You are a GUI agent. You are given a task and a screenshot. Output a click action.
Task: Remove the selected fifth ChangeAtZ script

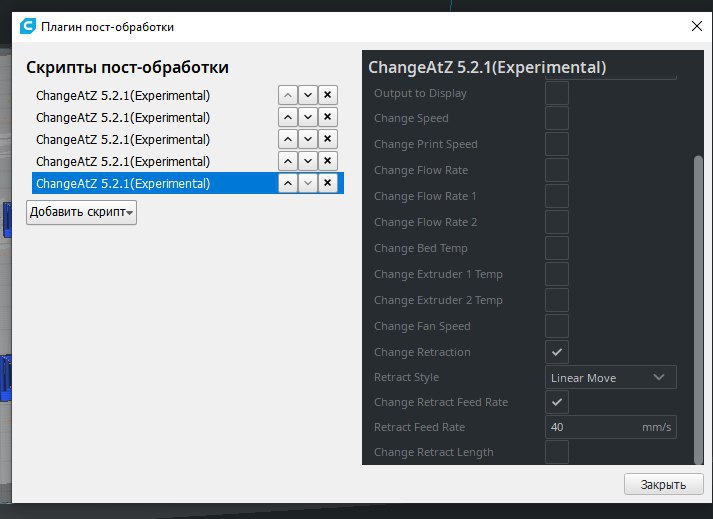[x=327, y=183]
